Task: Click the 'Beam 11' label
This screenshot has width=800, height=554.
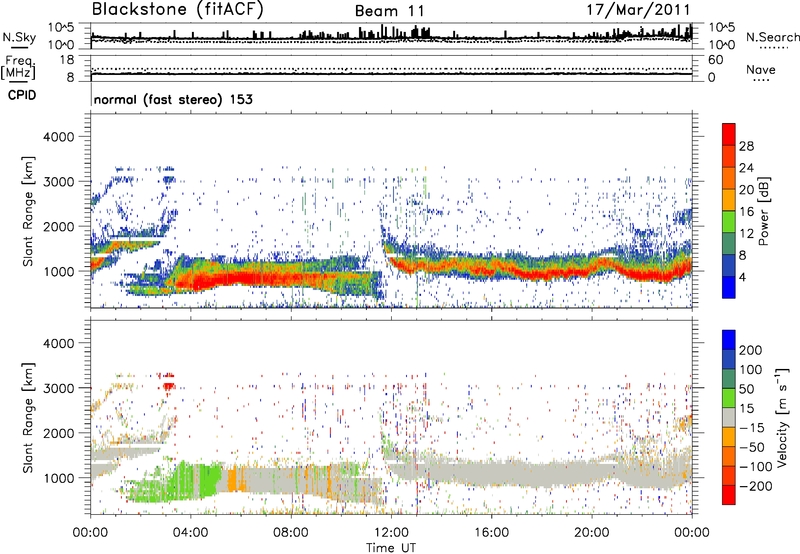Action: coord(389,11)
